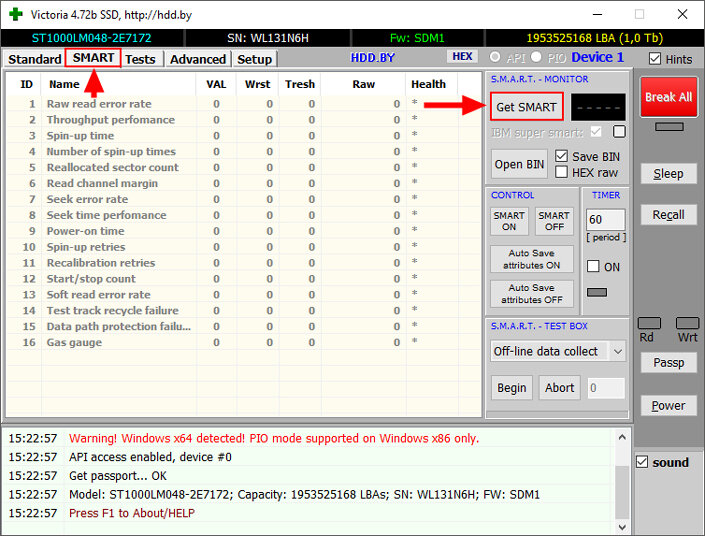Click the Passp button
Image resolution: width=705 pixels, height=536 pixels.
pyautogui.click(x=669, y=362)
